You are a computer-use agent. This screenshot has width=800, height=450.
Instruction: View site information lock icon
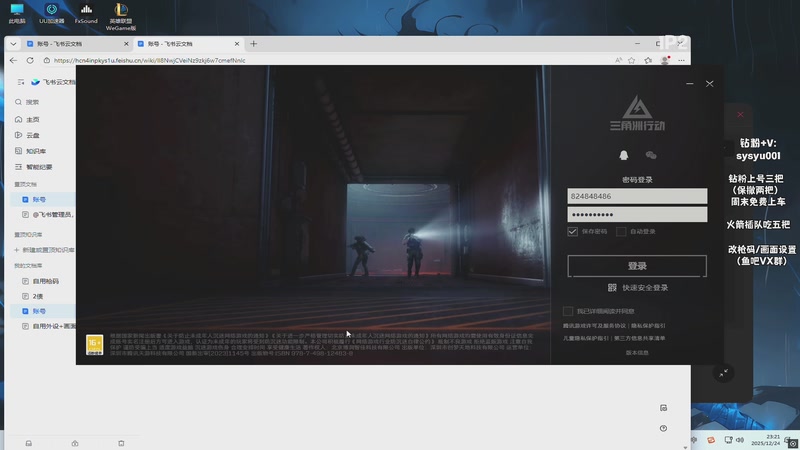click(46, 60)
